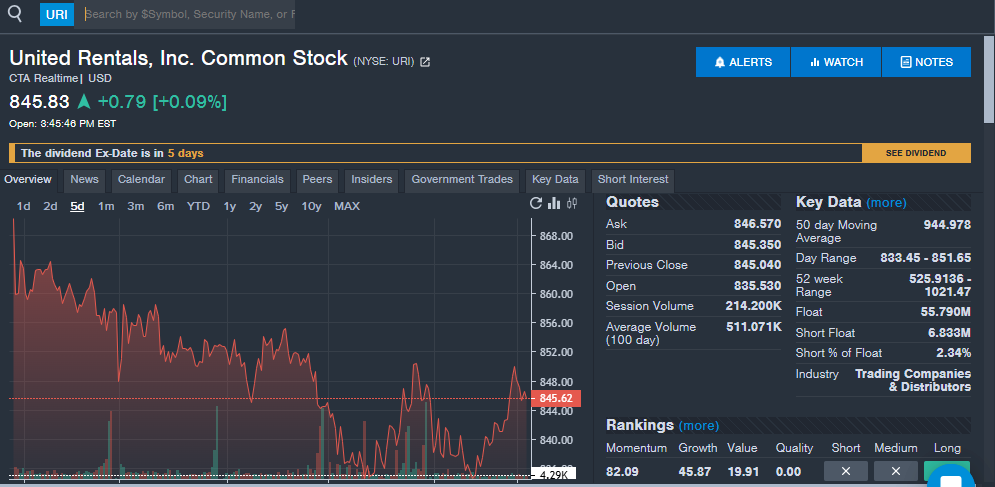Click the X under Short ranking
The image size is (995, 487).
click(846, 471)
